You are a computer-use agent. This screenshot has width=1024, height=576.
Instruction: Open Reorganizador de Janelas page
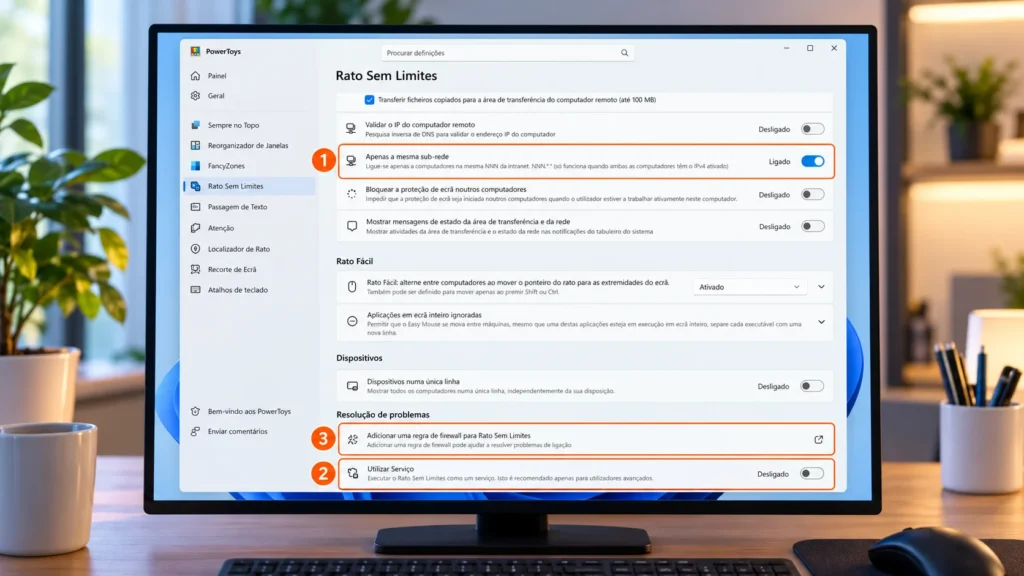(250, 145)
